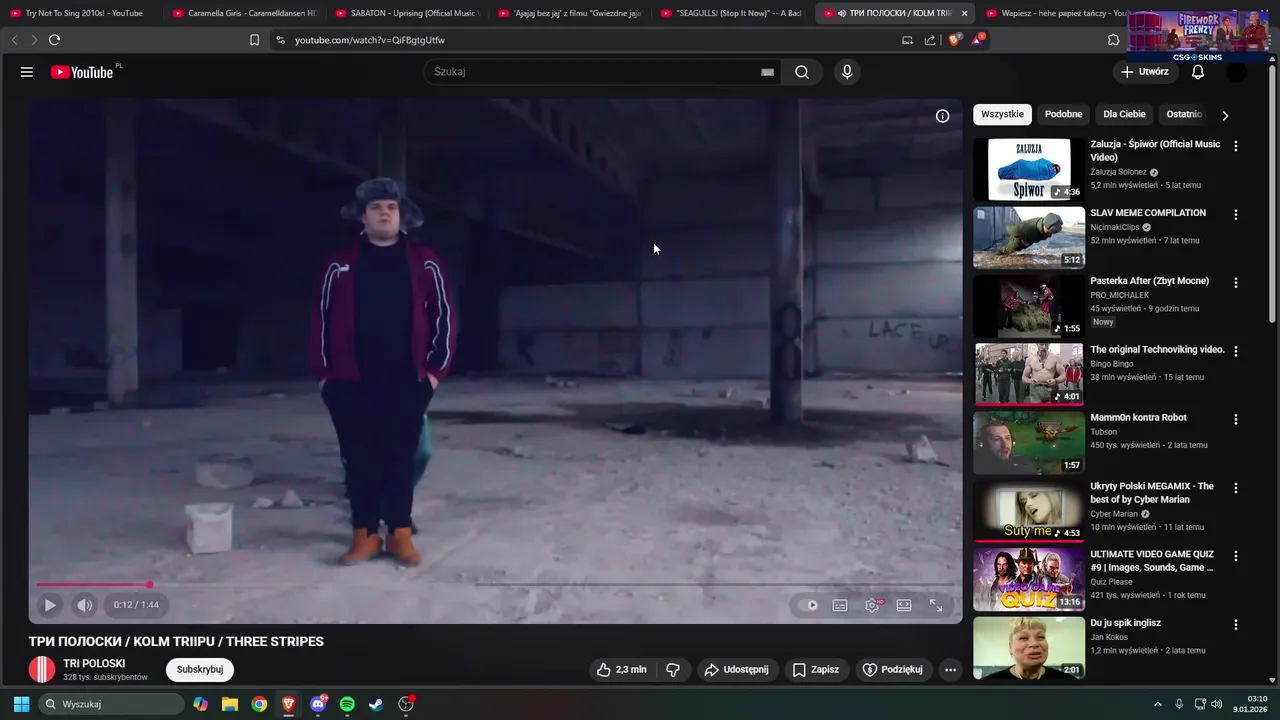Open options for Du ju spik inglisz

1236,625
